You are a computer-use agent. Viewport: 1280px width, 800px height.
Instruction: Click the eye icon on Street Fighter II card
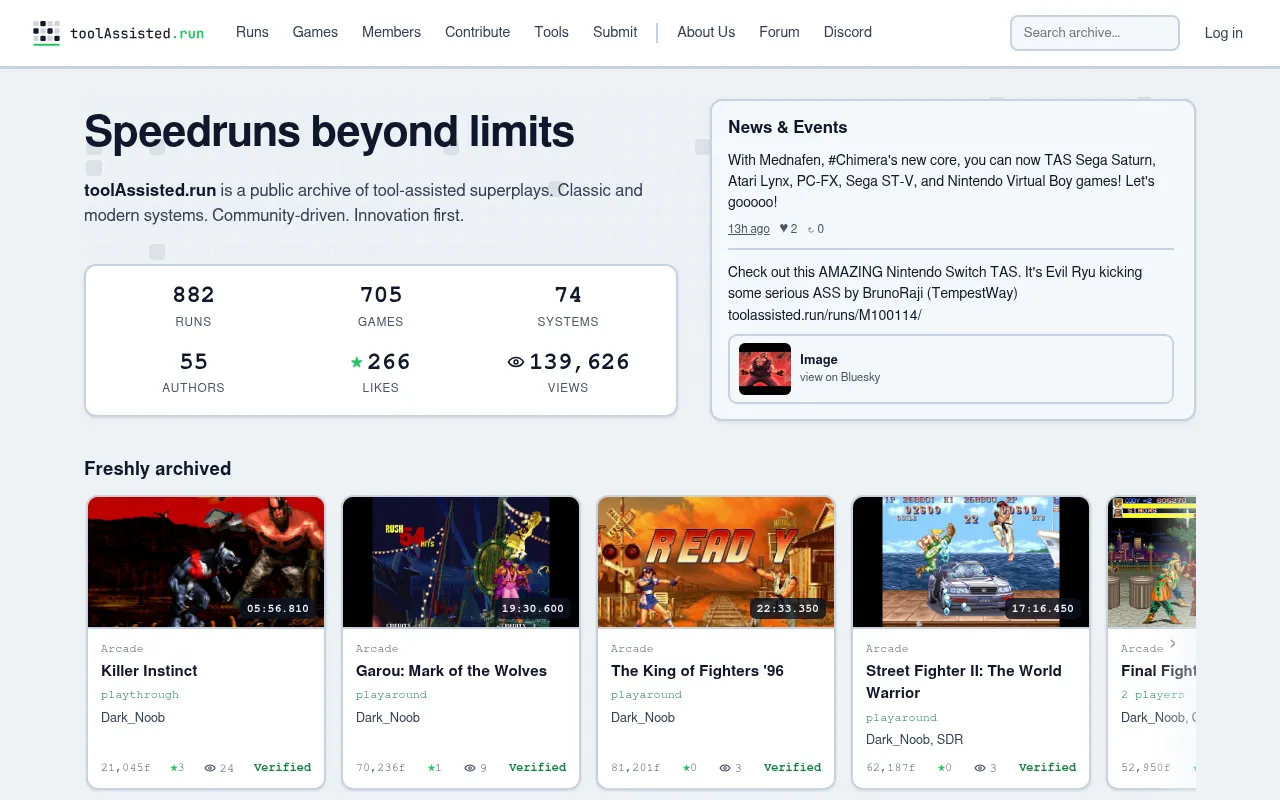[x=980, y=768]
